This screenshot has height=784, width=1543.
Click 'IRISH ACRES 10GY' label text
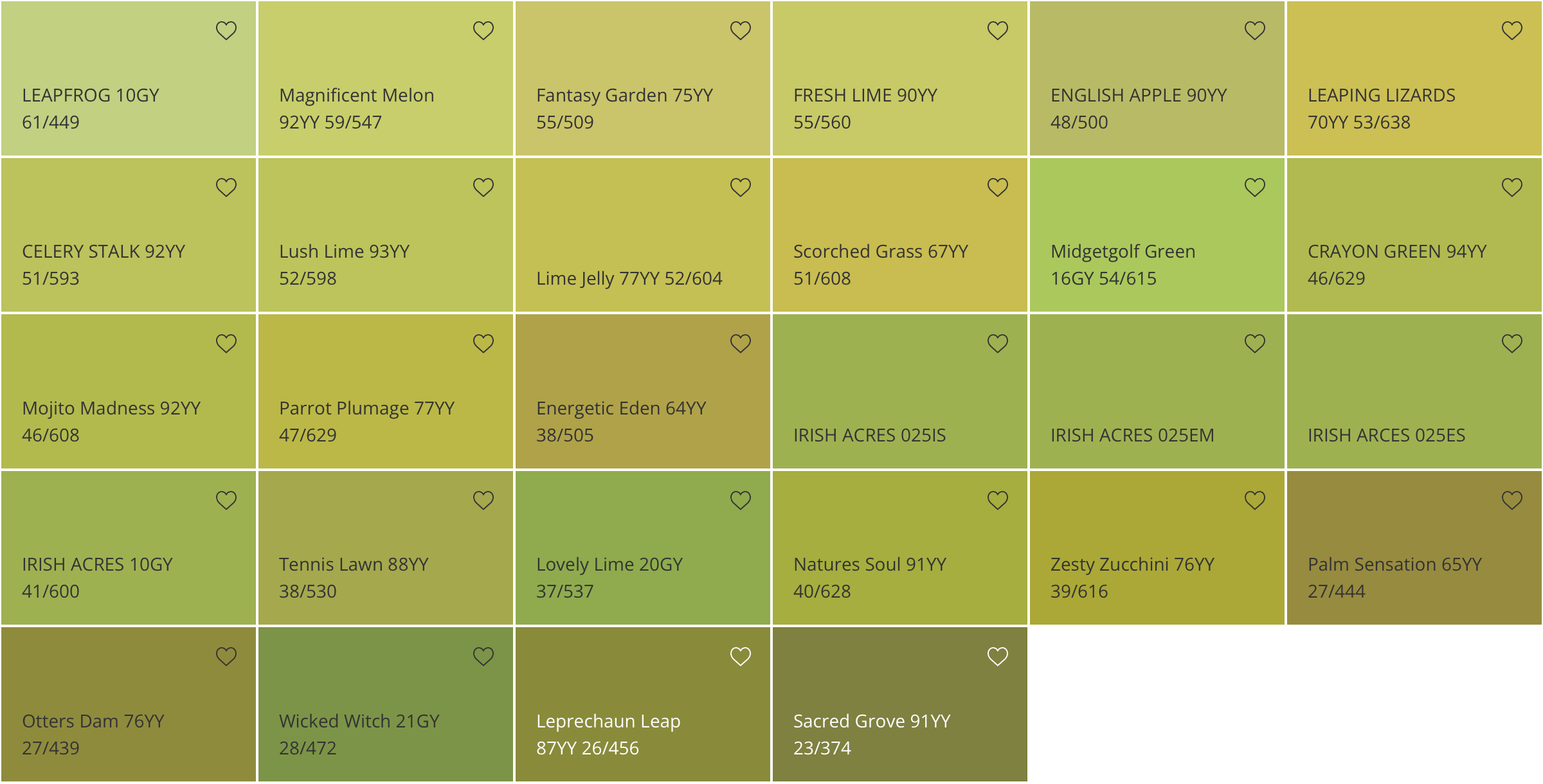(x=97, y=565)
